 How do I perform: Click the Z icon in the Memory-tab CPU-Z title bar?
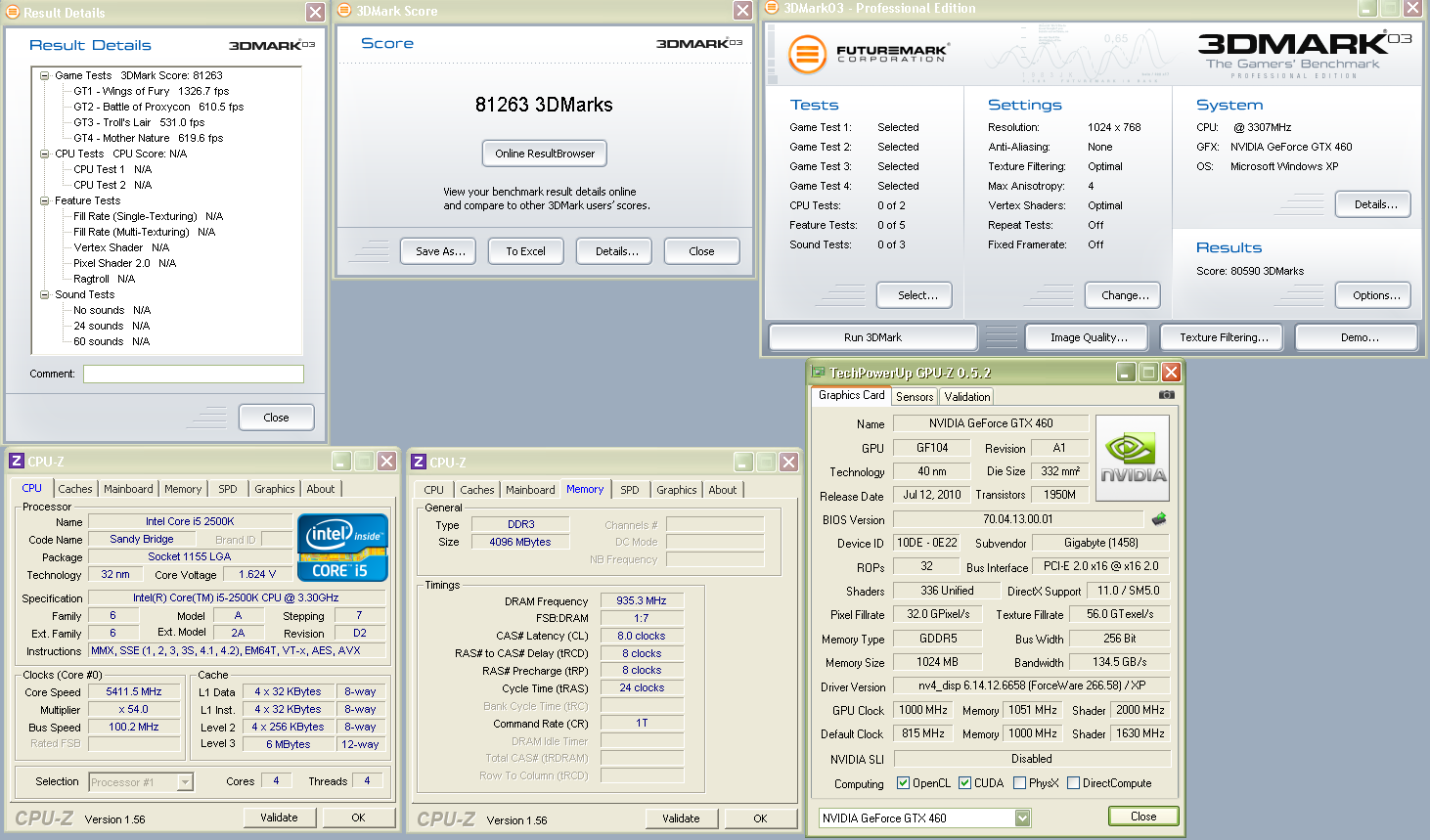pyautogui.click(x=419, y=462)
